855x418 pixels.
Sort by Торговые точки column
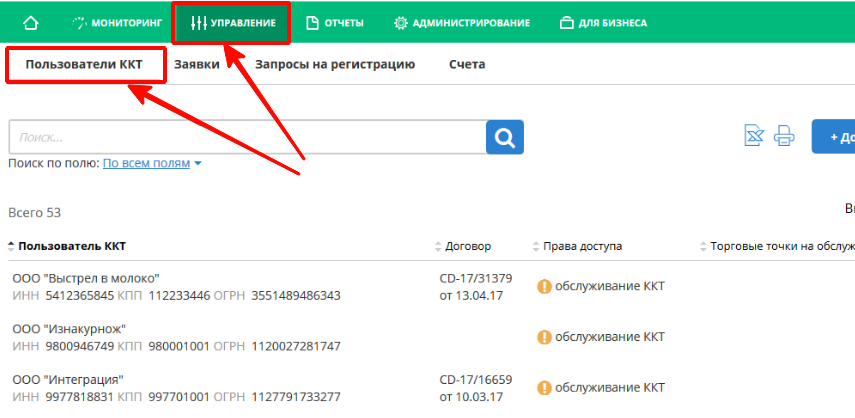click(x=778, y=246)
